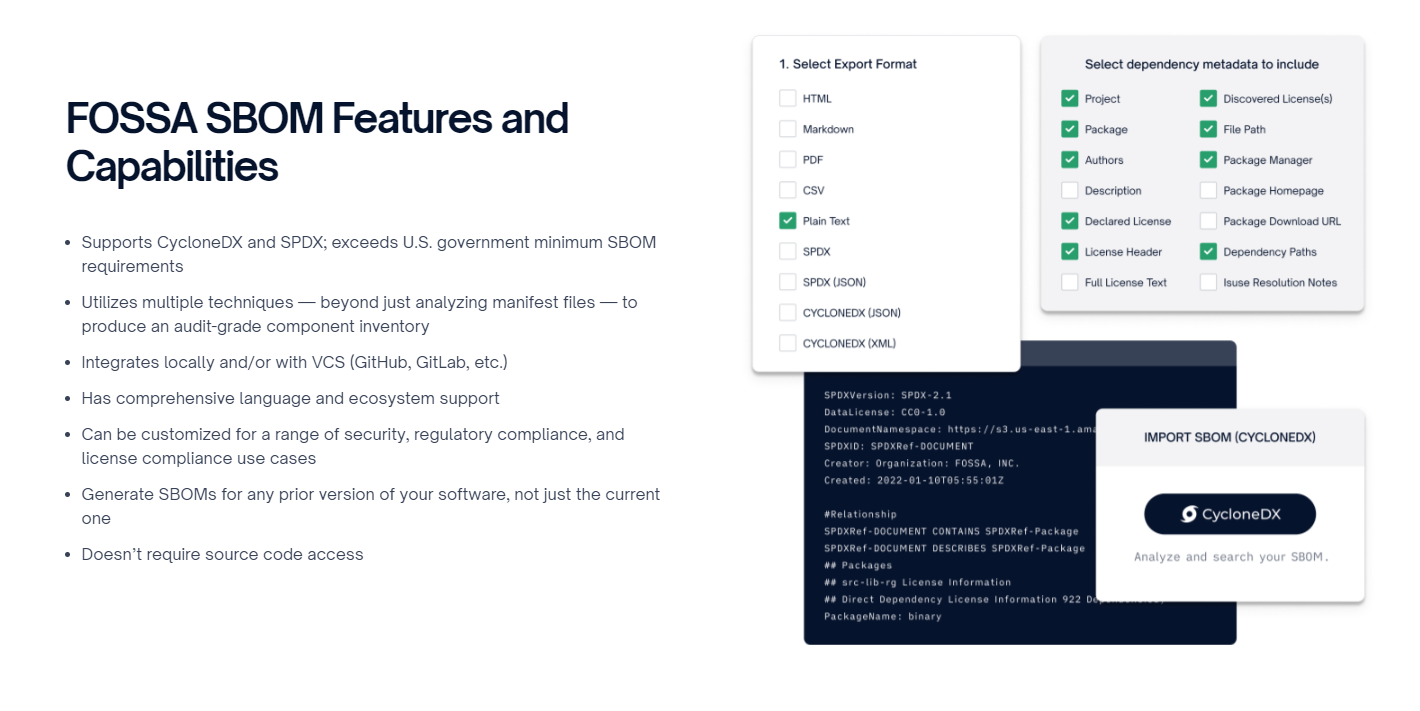Click the 'Doesn't require source code access' bullet
The width and height of the screenshot is (1420, 711).
(223, 554)
